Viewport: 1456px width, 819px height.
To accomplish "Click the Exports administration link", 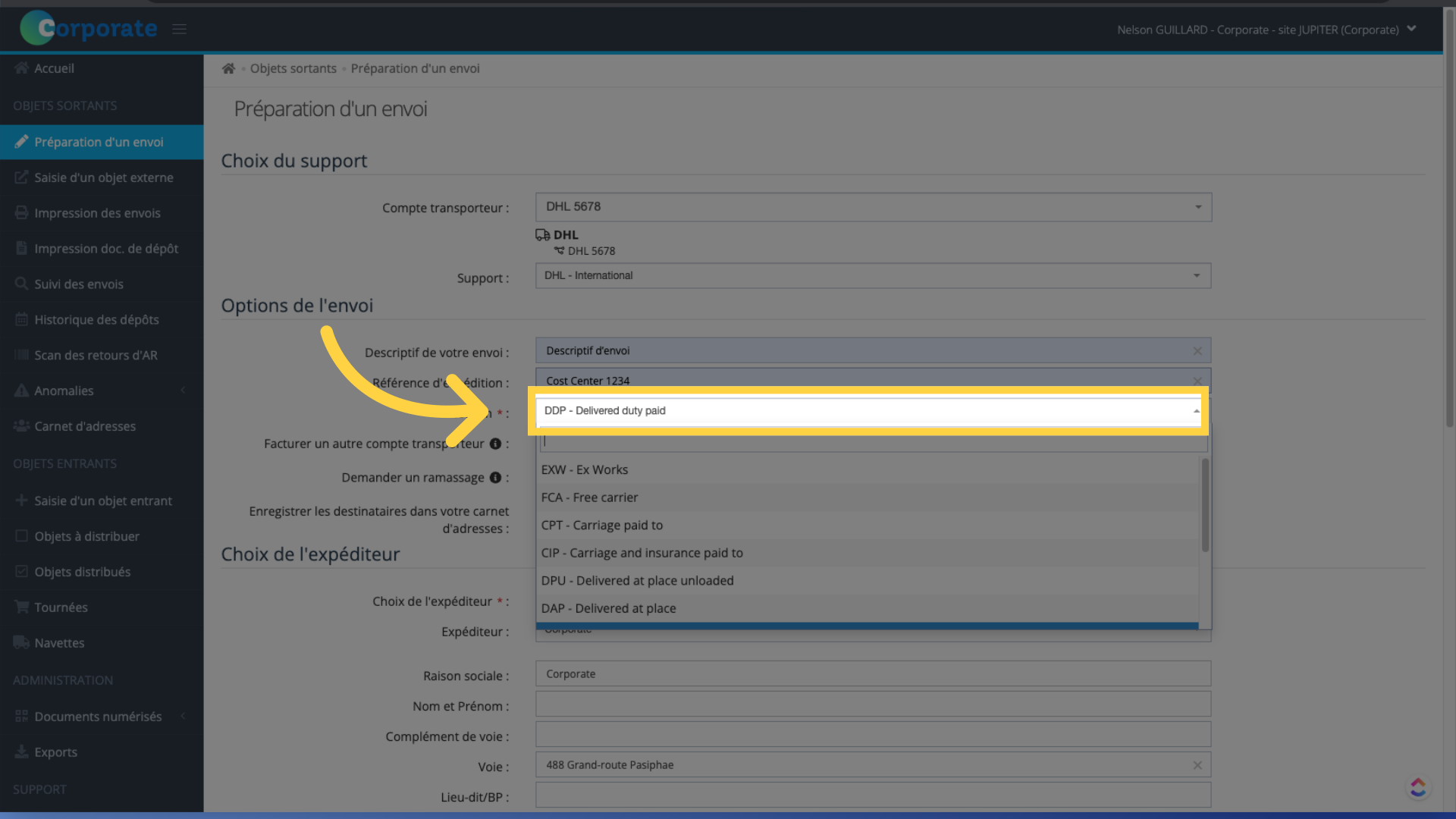I will pyautogui.click(x=56, y=751).
